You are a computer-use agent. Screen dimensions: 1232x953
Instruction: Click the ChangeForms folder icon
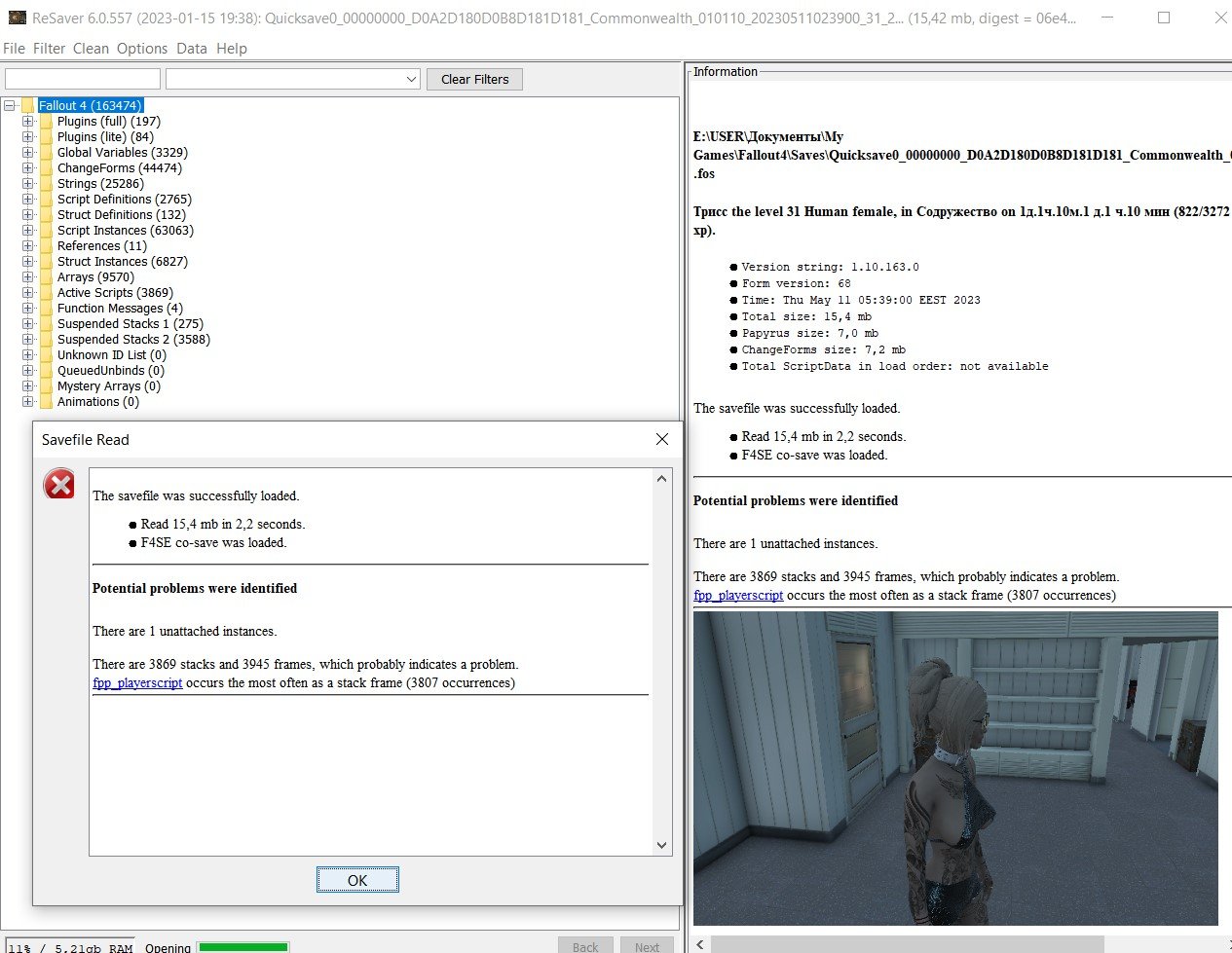point(46,168)
